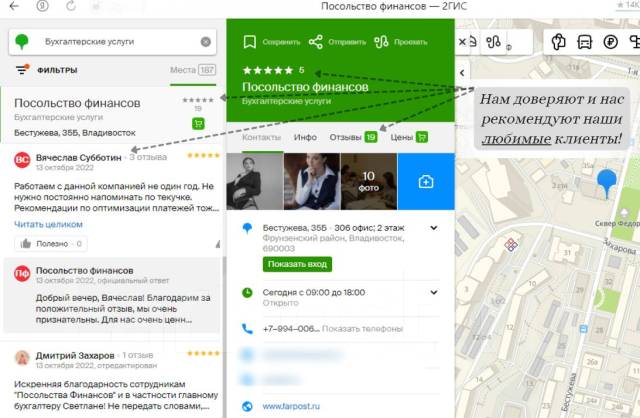
Task: Click the Дмитрий Захаров reviewer name
Action: point(75,356)
